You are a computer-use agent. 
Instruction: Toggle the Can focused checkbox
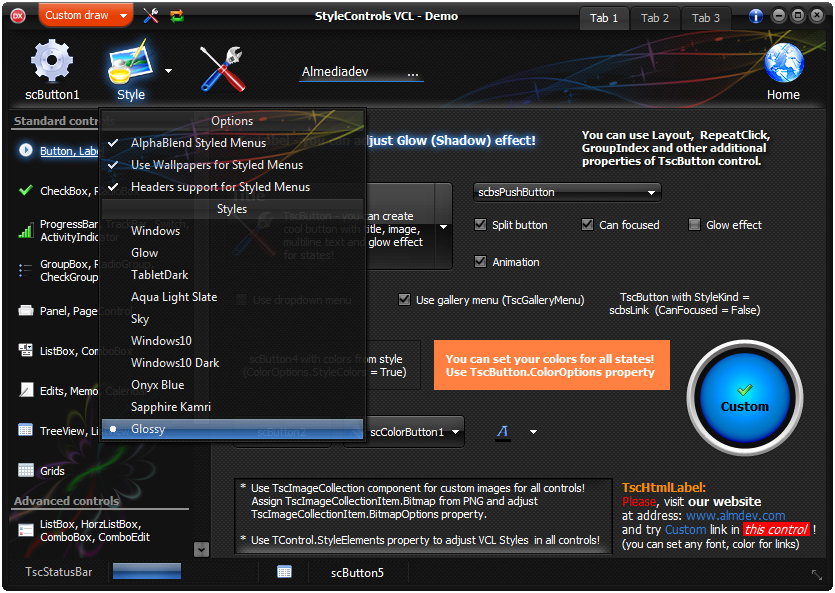tap(587, 225)
